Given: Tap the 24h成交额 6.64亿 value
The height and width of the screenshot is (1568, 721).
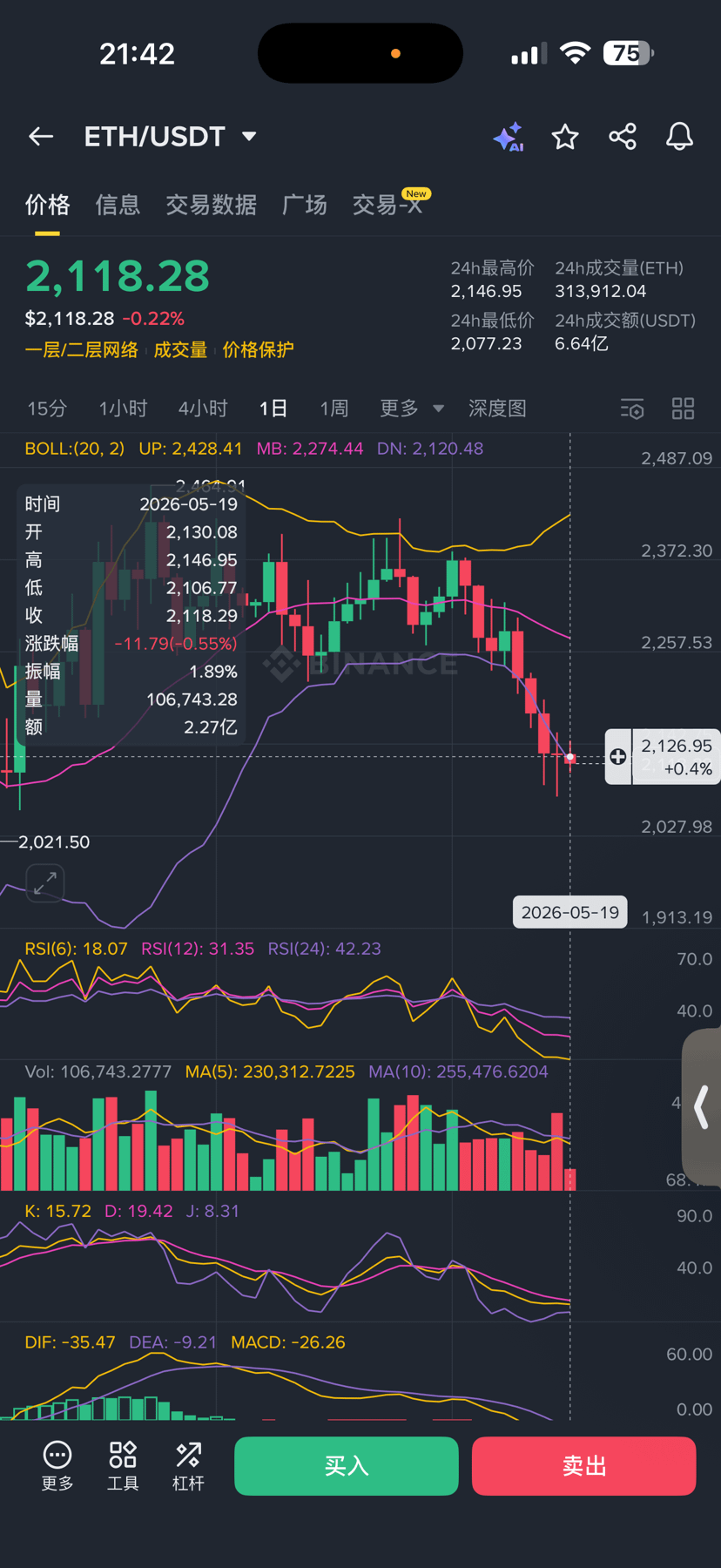Looking at the screenshot, I should pos(582,343).
